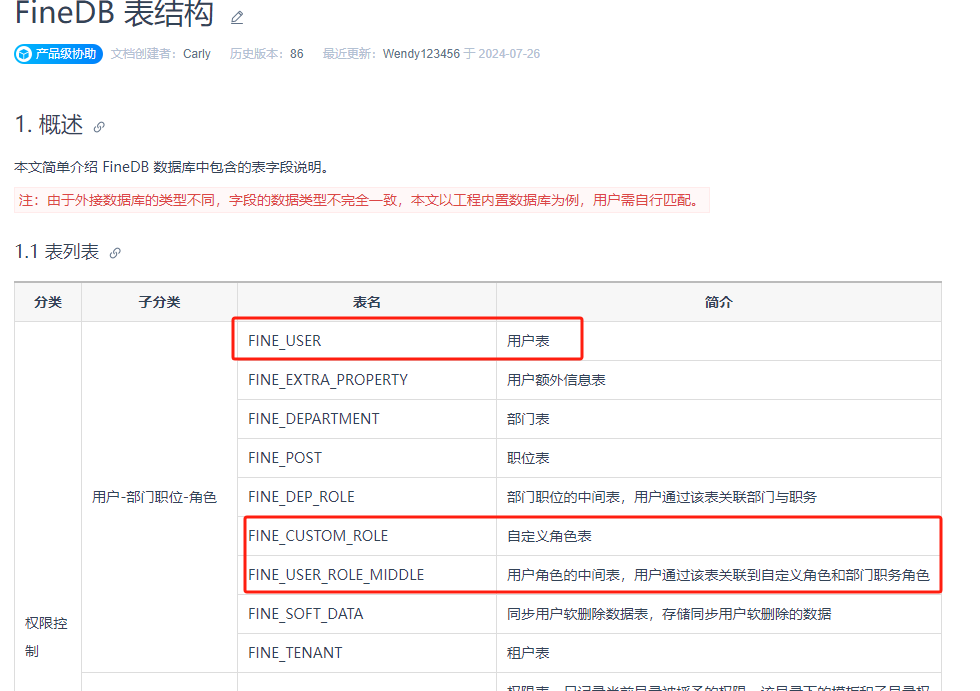This screenshot has width=980, height=691.
Task: Click the 用户-部门职位-角色 subcategory cell
Action: click(x=159, y=497)
